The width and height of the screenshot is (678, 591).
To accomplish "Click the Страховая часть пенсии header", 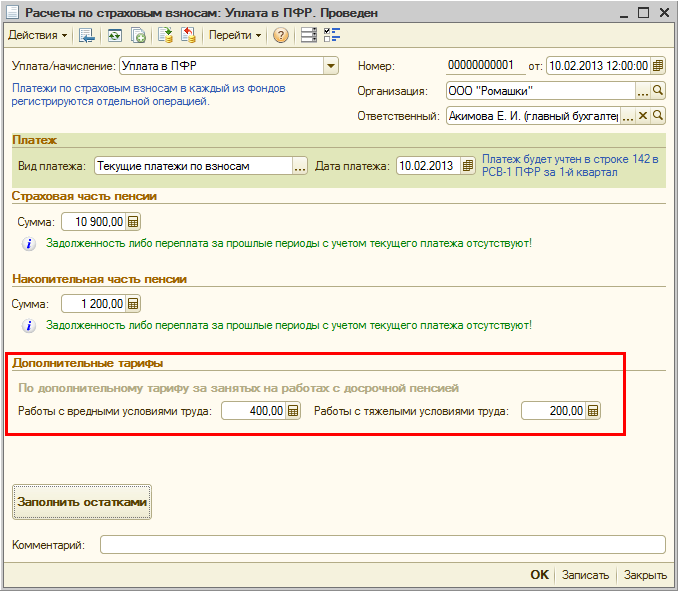I will [x=84, y=196].
